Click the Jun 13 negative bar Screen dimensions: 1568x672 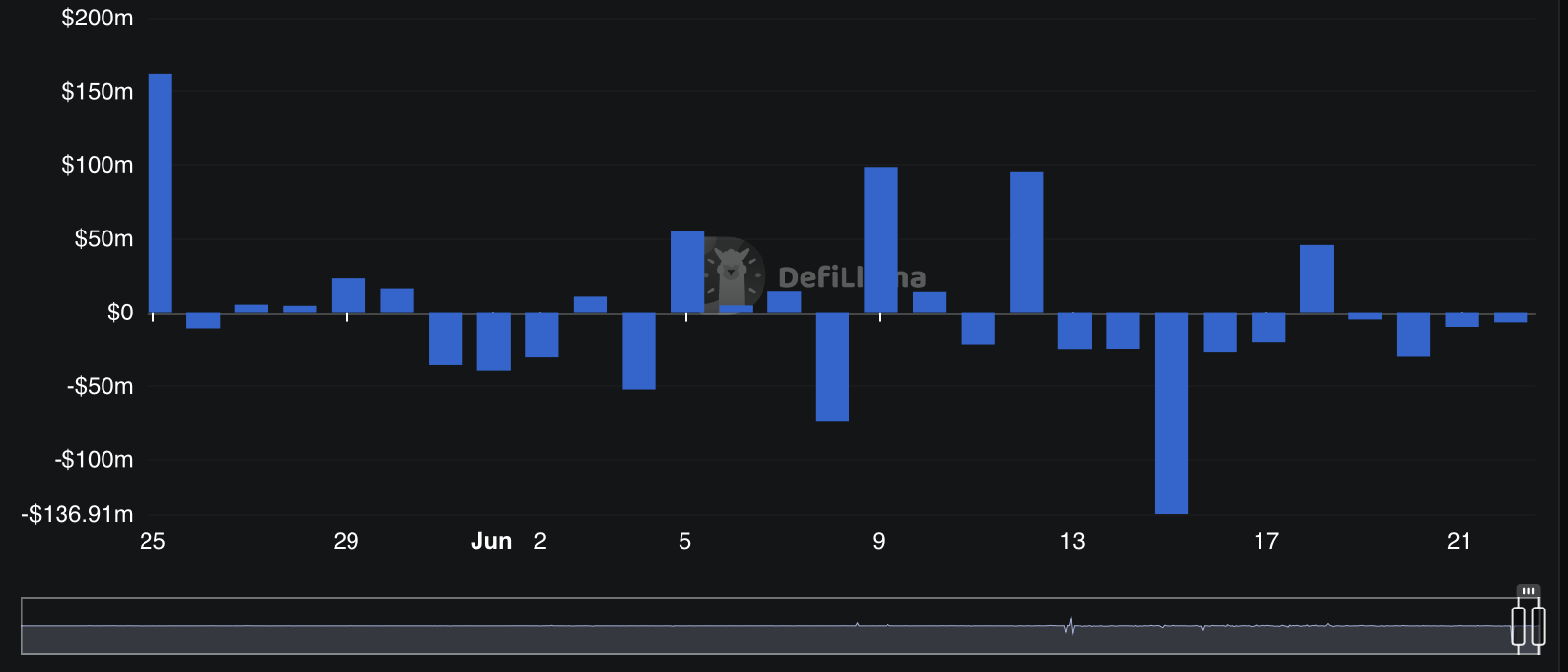tap(1075, 331)
